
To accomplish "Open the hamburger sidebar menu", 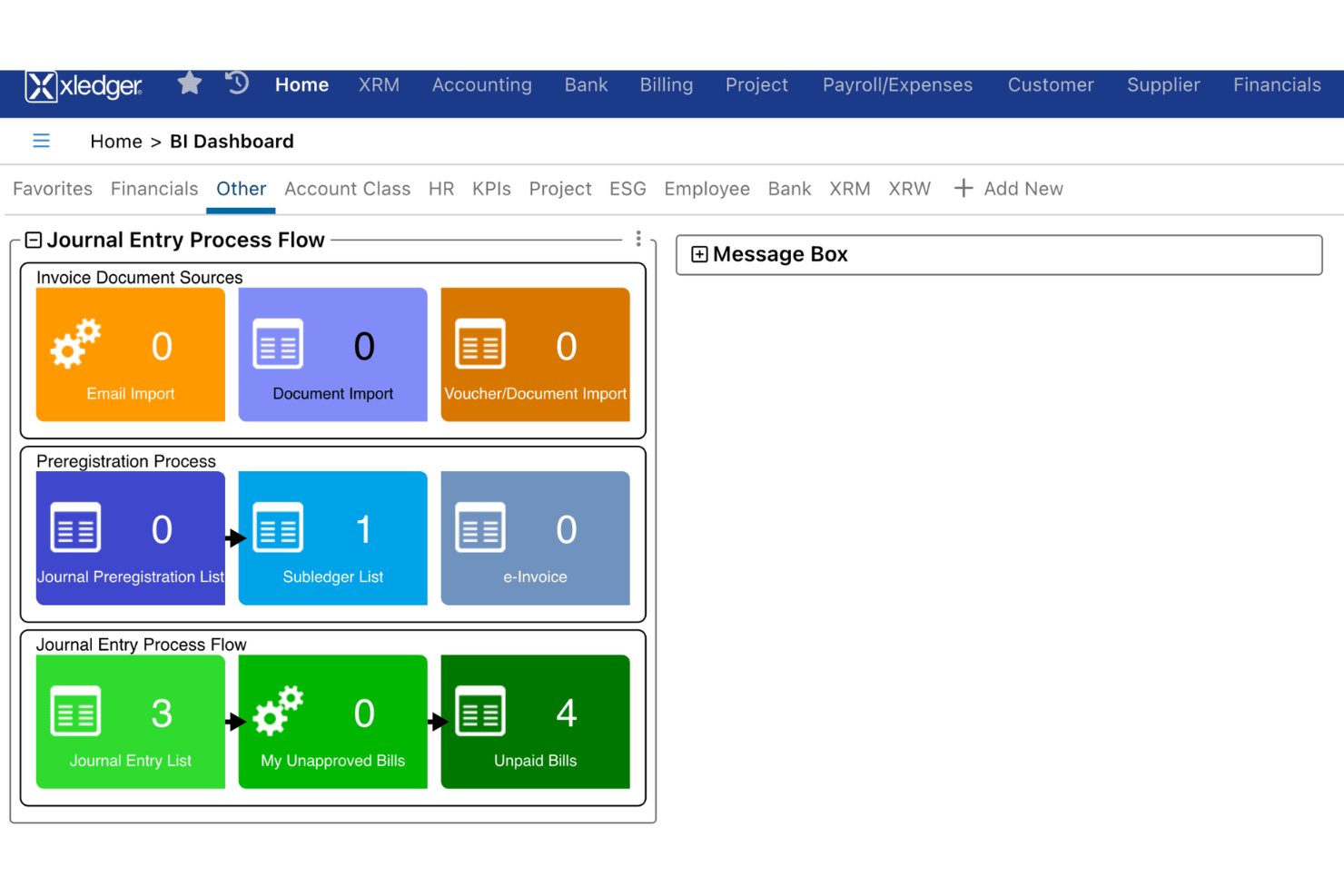I will click(41, 141).
